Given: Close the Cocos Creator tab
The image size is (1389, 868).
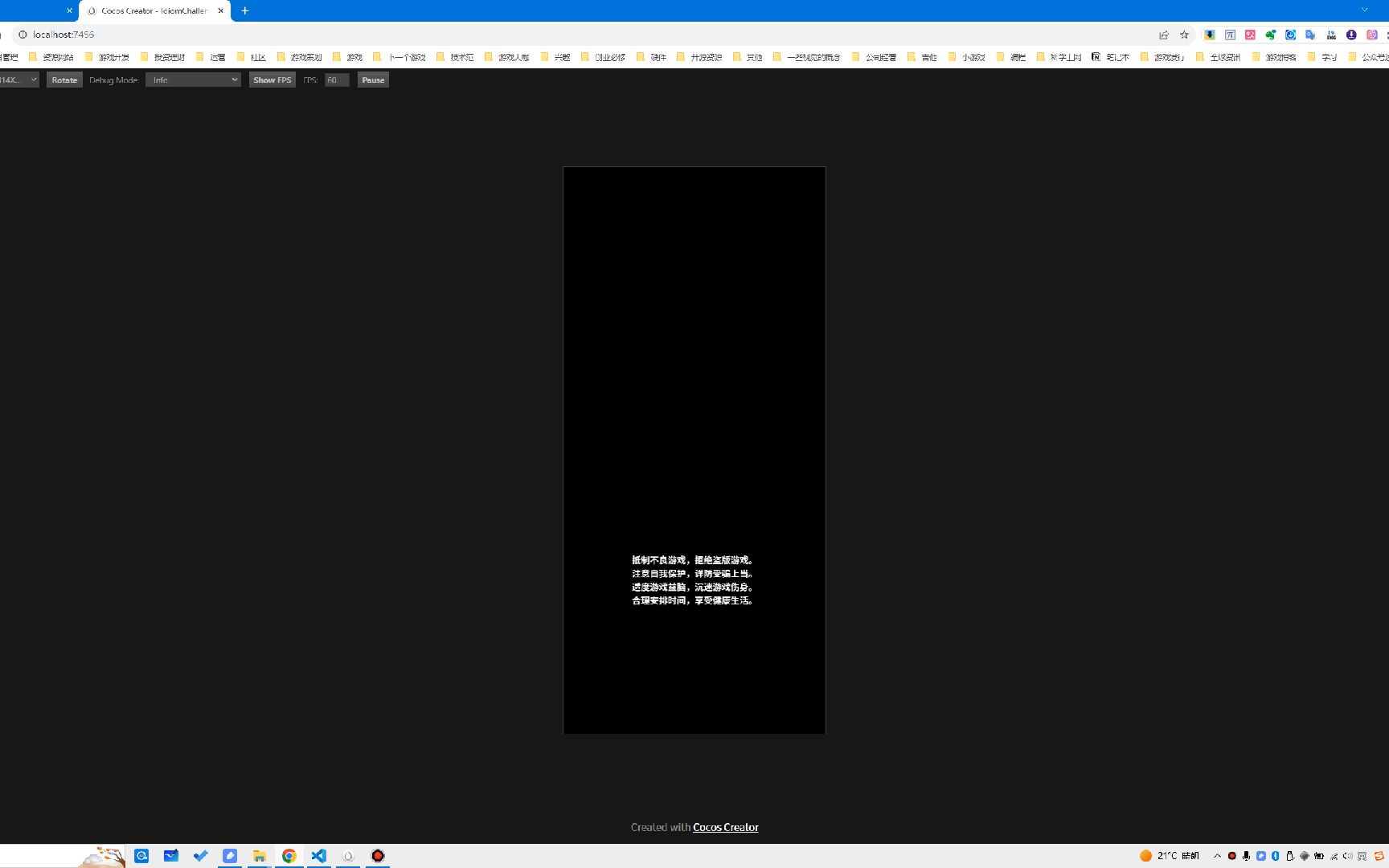Looking at the screenshot, I should click(x=221, y=11).
